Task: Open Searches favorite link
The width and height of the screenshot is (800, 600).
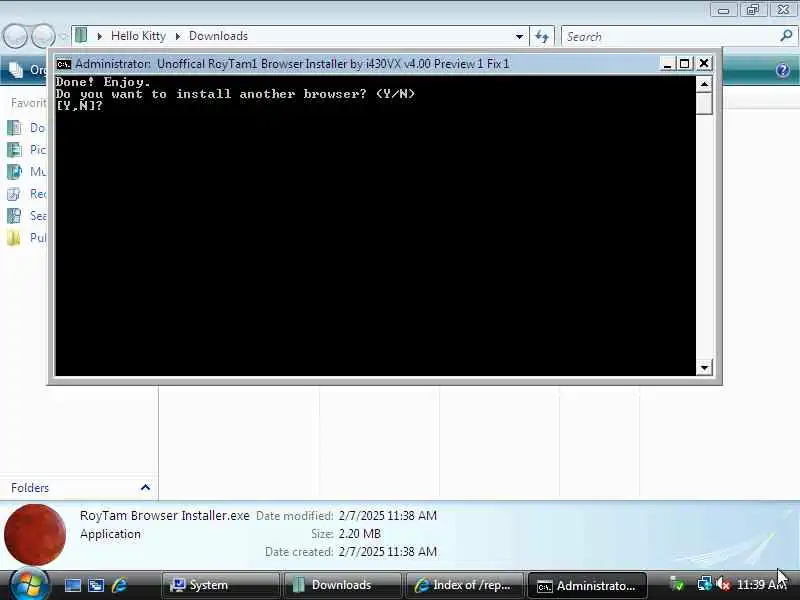Action: pyautogui.click(x=26, y=216)
